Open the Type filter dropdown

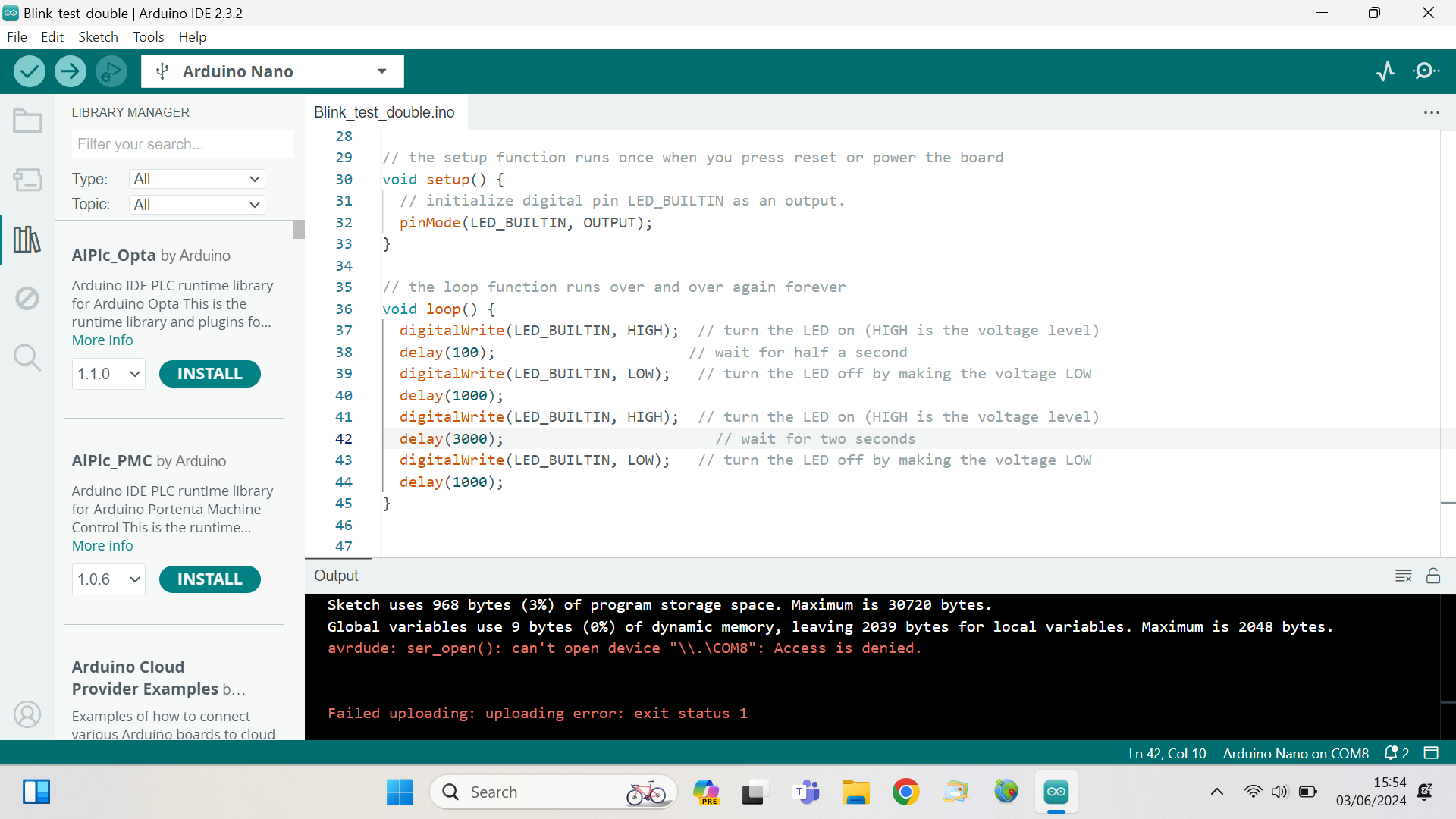point(196,179)
